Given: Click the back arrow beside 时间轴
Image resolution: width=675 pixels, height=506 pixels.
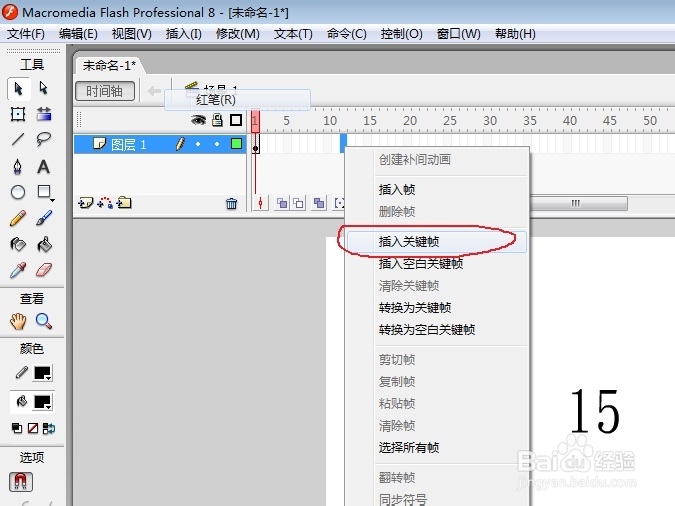Looking at the screenshot, I should tap(154, 91).
